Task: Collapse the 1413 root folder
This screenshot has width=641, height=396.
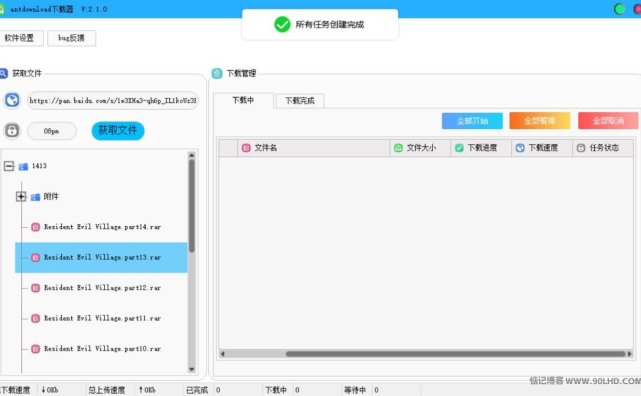Action: coord(9,166)
